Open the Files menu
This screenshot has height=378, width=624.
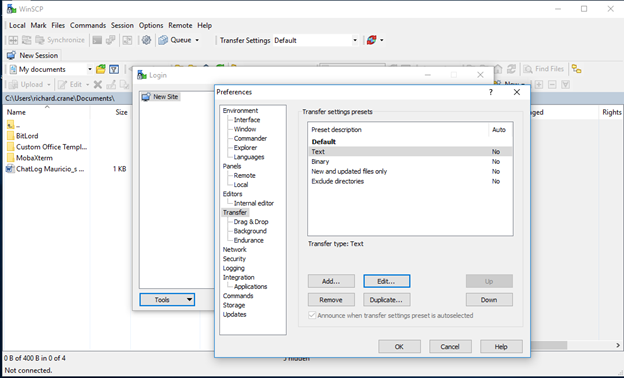click(58, 25)
